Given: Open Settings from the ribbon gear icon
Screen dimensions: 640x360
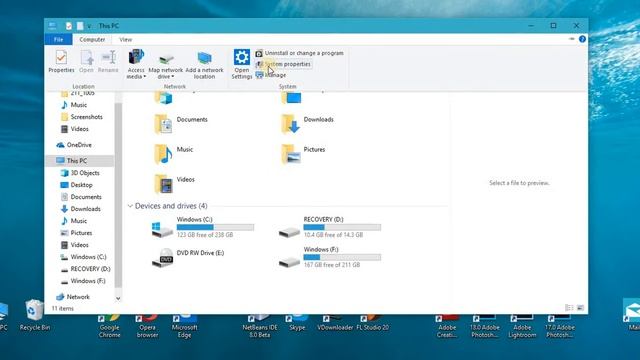Looking at the screenshot, I should pos(242,57).
